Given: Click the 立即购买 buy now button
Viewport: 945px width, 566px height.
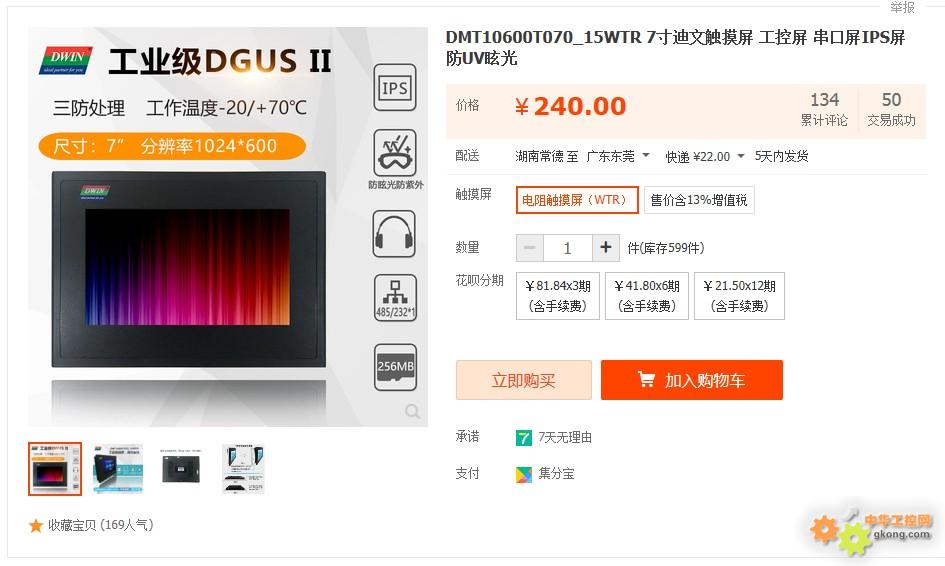Looking at the screenshot, I should (x=524, y=380).
